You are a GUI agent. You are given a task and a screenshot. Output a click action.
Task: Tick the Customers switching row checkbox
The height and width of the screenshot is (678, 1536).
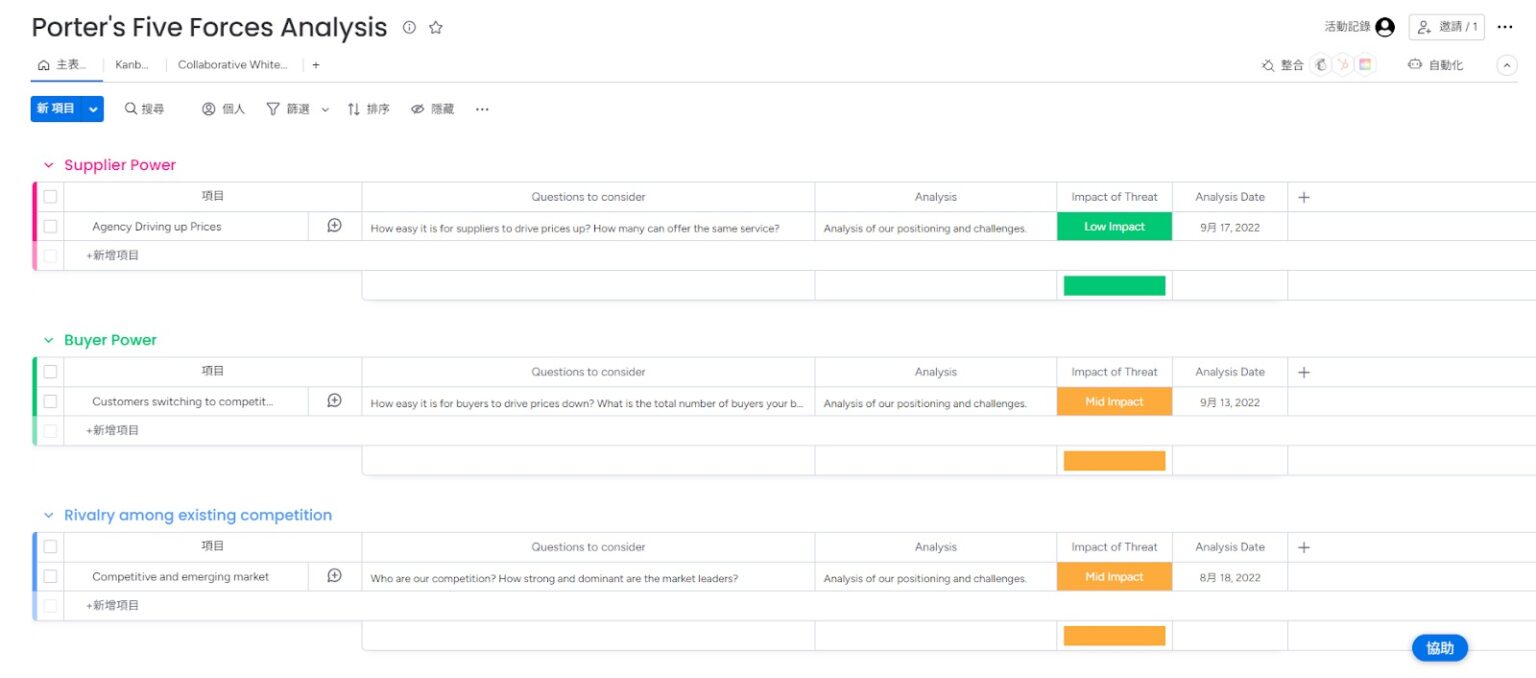pos(50,401)
